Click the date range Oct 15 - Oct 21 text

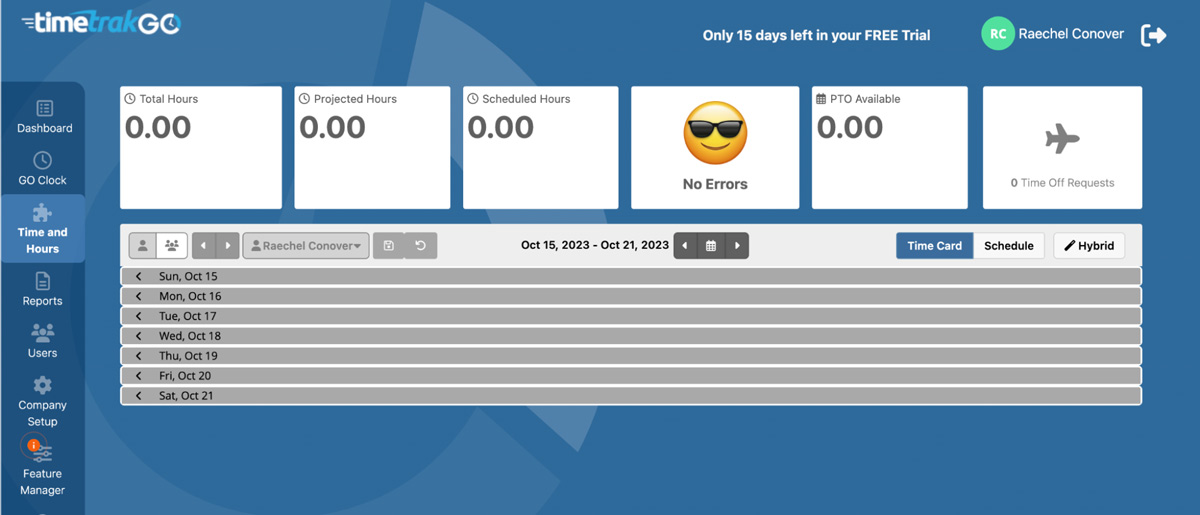tap(595, 245)
